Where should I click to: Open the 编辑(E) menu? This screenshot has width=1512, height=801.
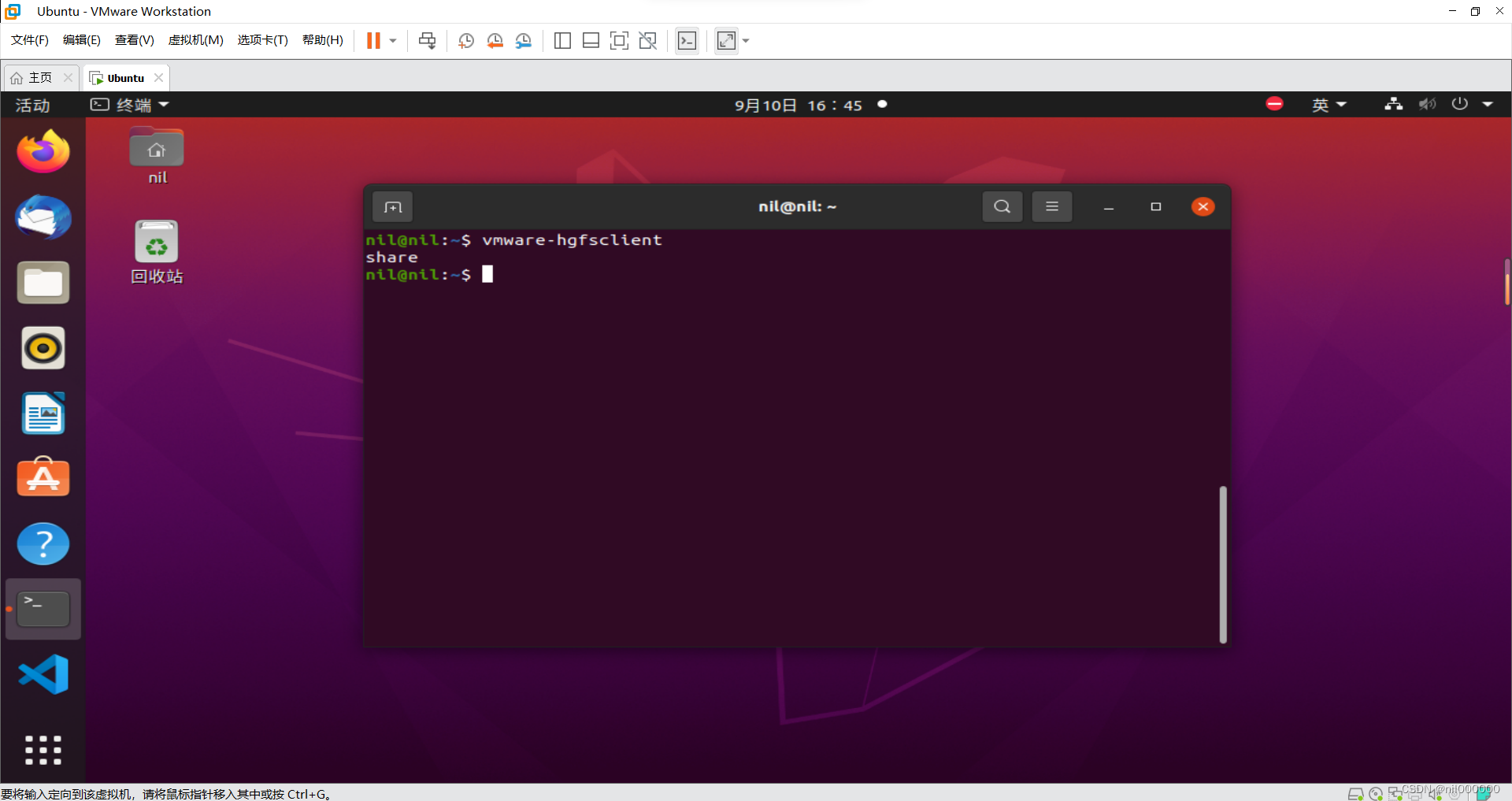click(x=82, y=40)
